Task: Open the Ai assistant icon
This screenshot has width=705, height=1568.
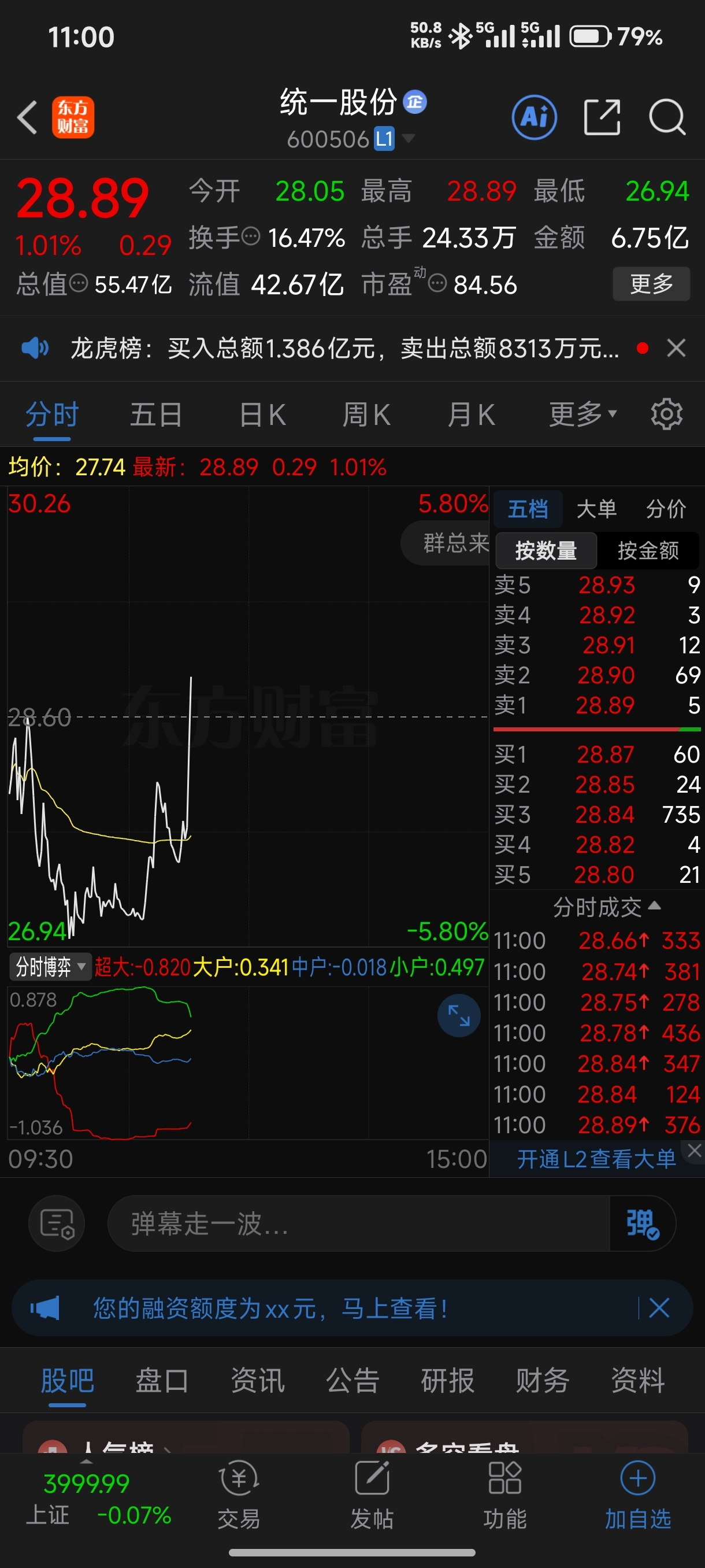Action: pos(534,117)
